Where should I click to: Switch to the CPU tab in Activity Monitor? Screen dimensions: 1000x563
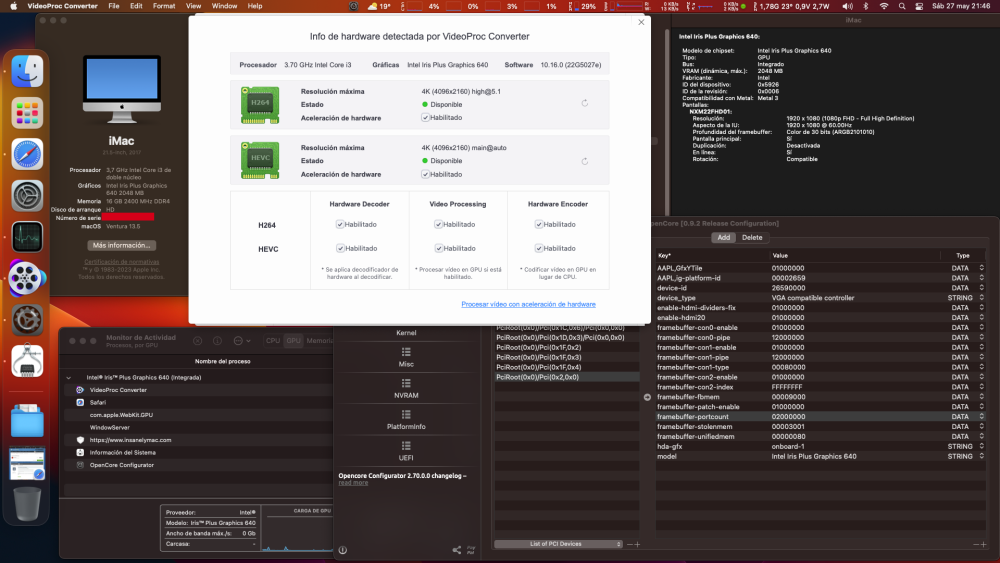pyautogui.click(x=273, y=341)
